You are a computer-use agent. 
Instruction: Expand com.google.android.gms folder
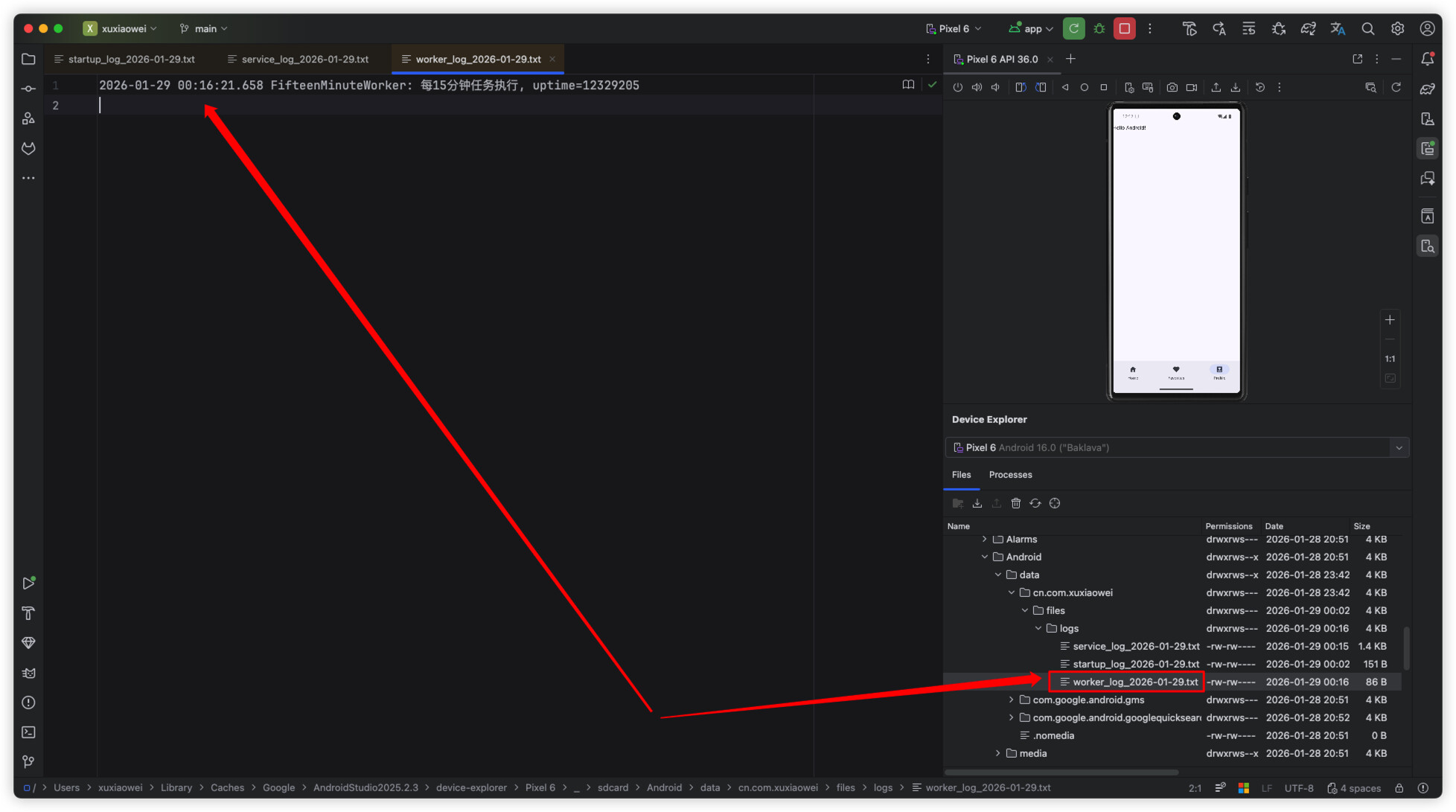tap(1011, 700)
